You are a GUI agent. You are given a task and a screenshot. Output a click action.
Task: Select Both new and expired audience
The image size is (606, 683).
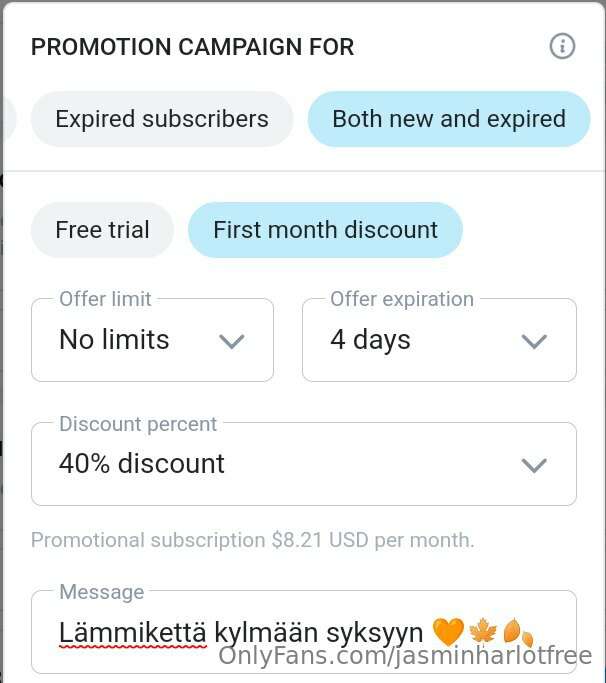[449, 119]
